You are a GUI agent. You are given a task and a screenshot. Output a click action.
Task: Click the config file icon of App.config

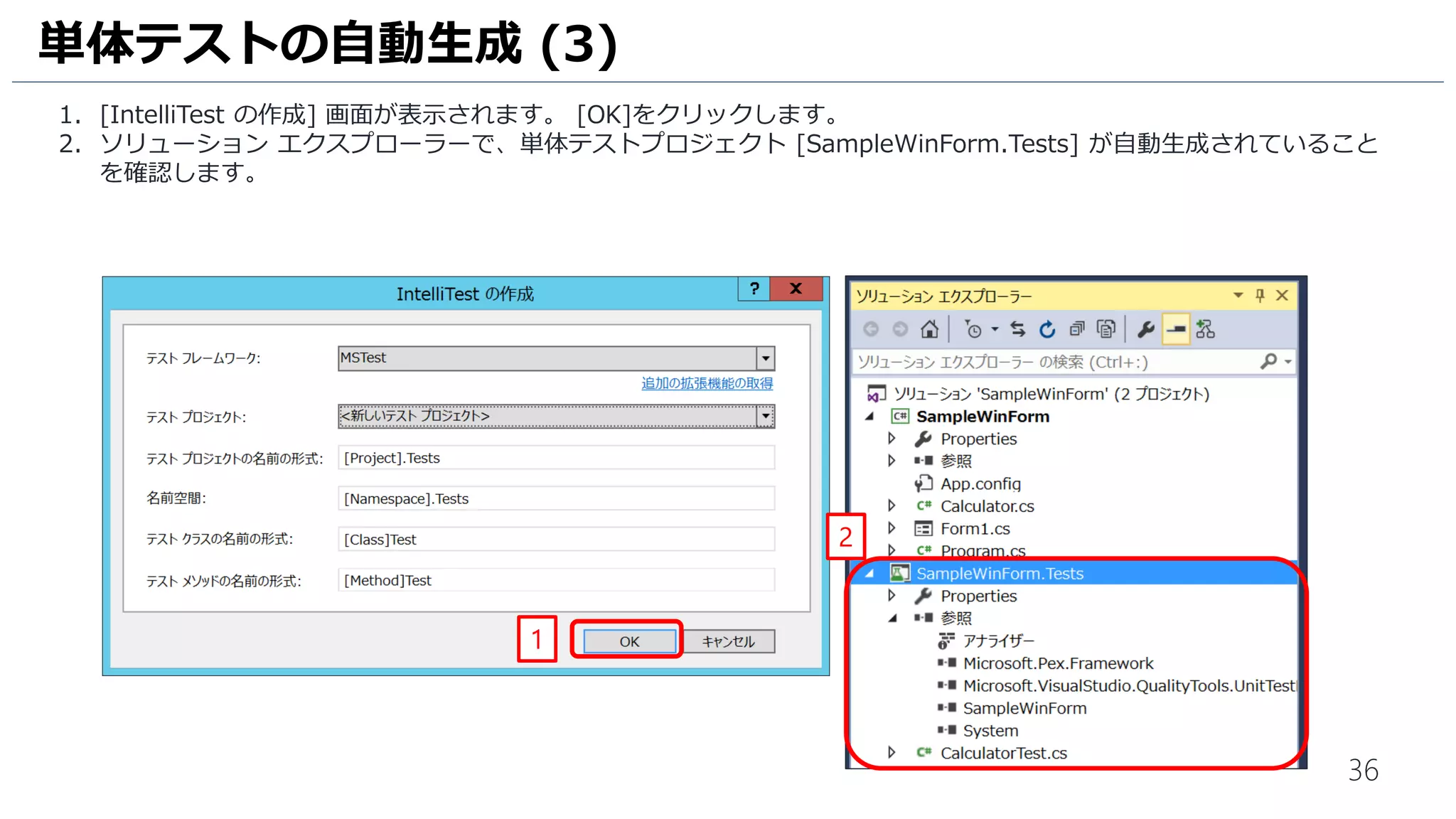tap(924, 483)
